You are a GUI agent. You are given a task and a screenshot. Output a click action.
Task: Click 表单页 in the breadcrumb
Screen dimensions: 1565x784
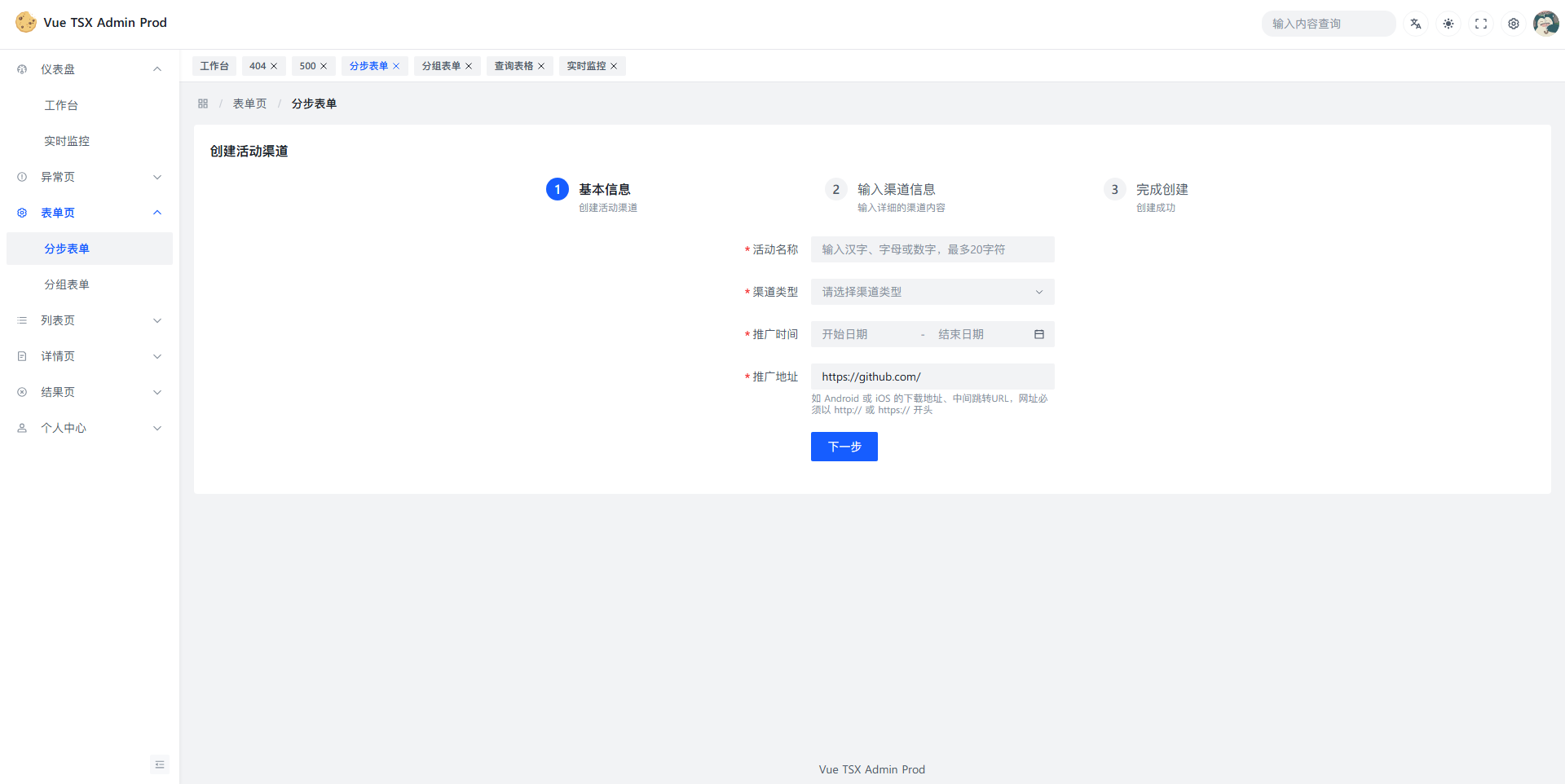[249, 104]
